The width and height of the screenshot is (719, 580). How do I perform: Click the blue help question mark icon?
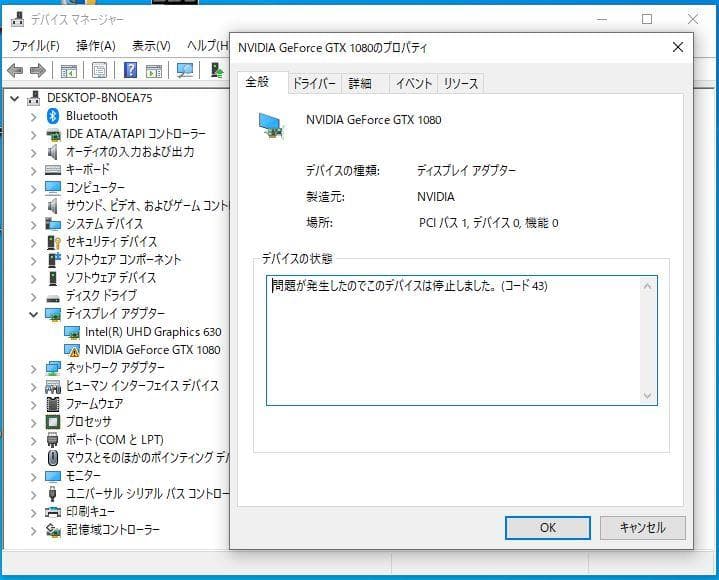pos(130,70)
